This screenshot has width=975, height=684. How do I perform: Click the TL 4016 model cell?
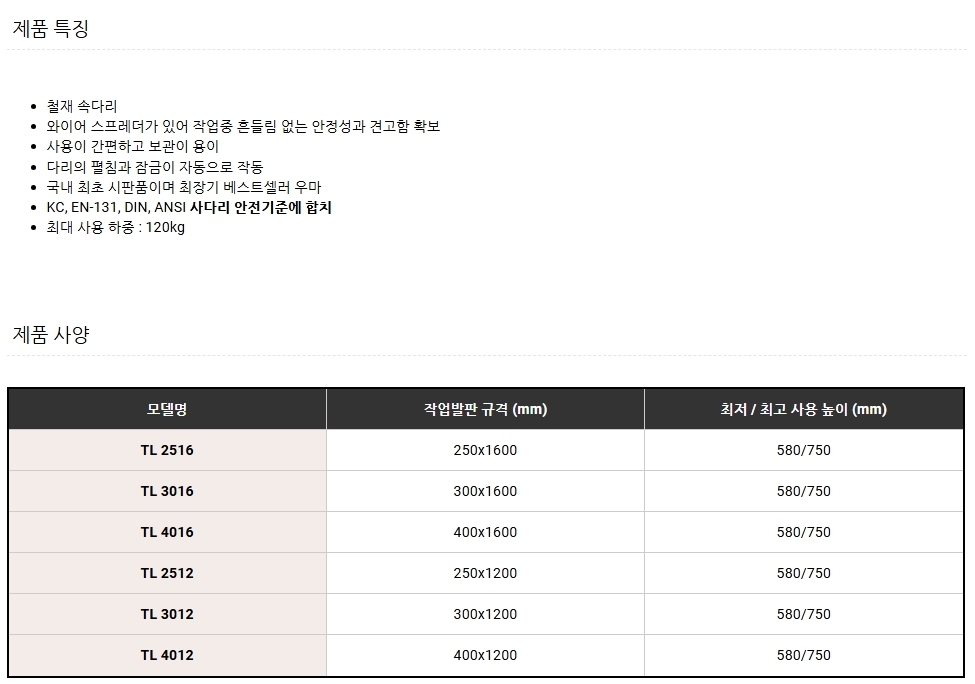[x=167, y=532]
